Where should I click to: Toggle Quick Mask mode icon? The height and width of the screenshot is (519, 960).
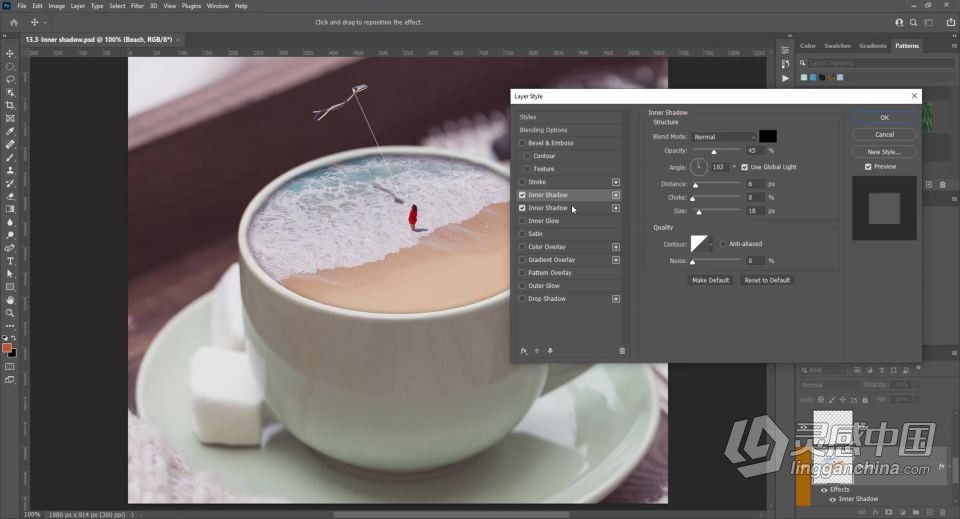10,367
